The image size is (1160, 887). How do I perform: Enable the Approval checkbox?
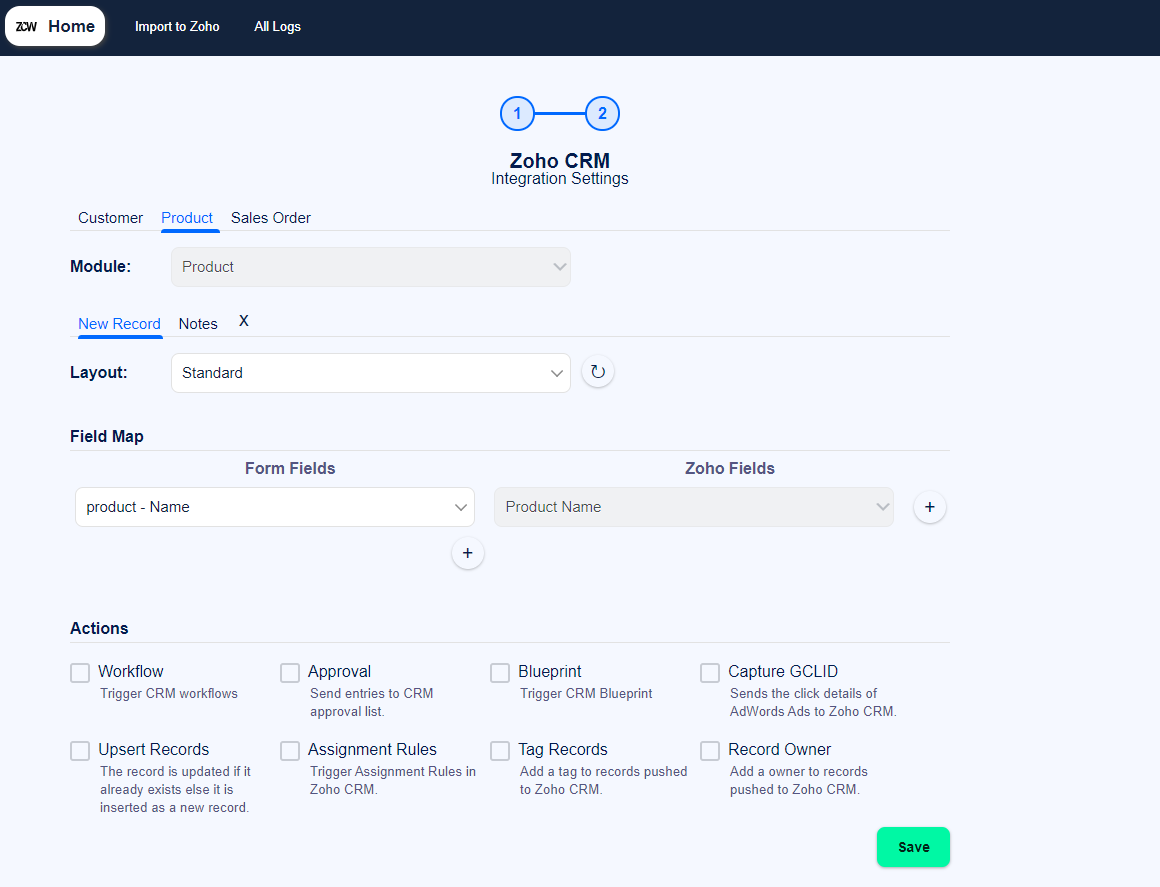click(290, 672)
